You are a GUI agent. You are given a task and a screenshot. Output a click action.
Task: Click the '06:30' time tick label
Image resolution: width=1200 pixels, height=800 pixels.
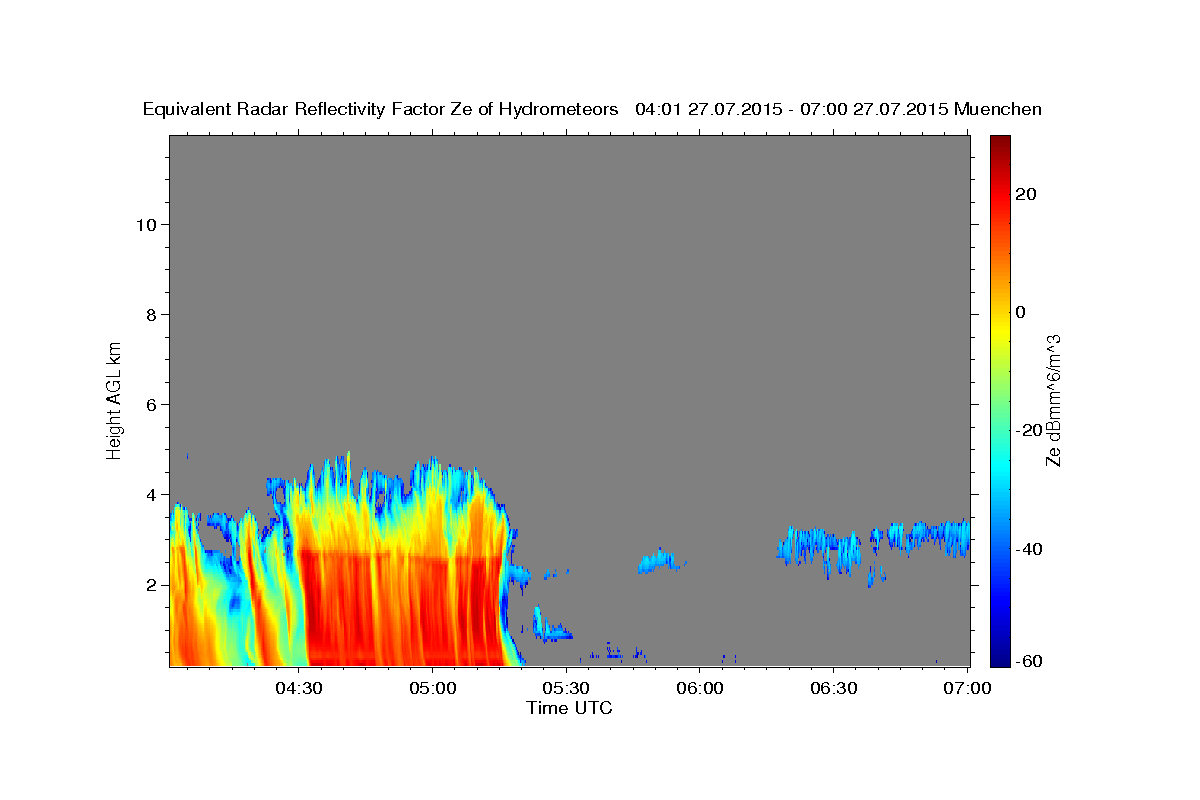(834, 689)
